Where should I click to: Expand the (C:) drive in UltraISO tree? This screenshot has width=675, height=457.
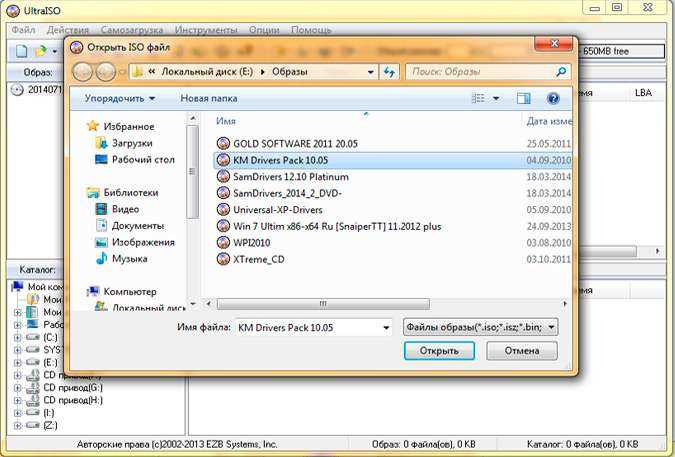coord(18,337)
